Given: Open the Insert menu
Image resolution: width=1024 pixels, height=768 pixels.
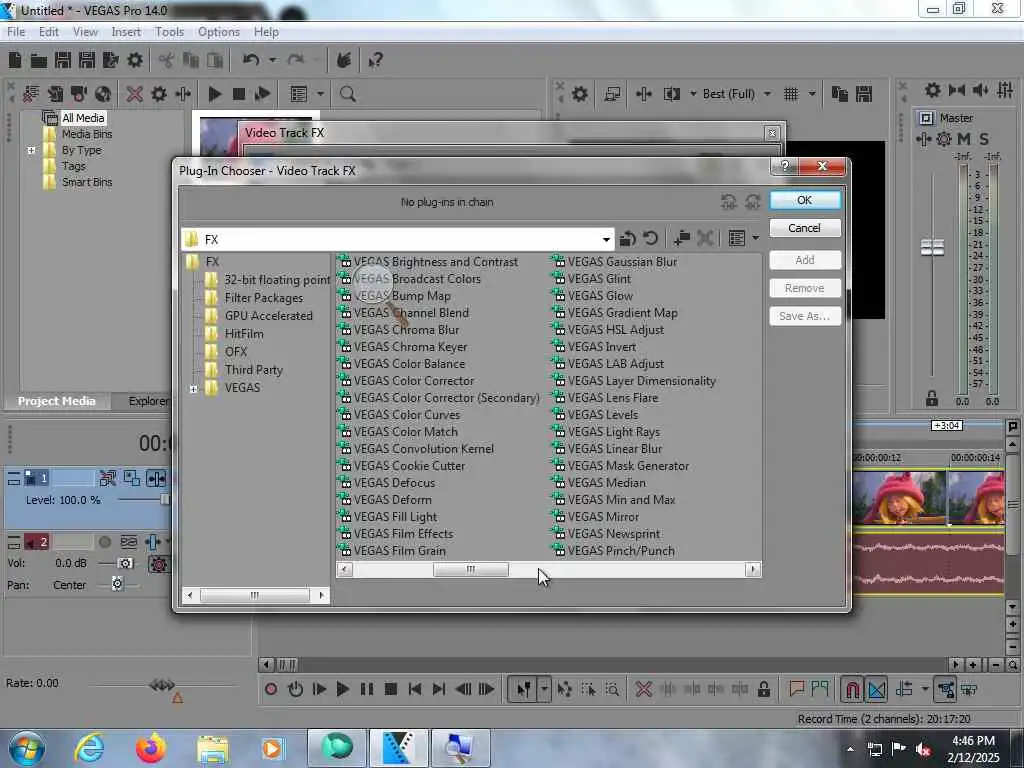Looking at the screenshot, I should click(126, 31).
